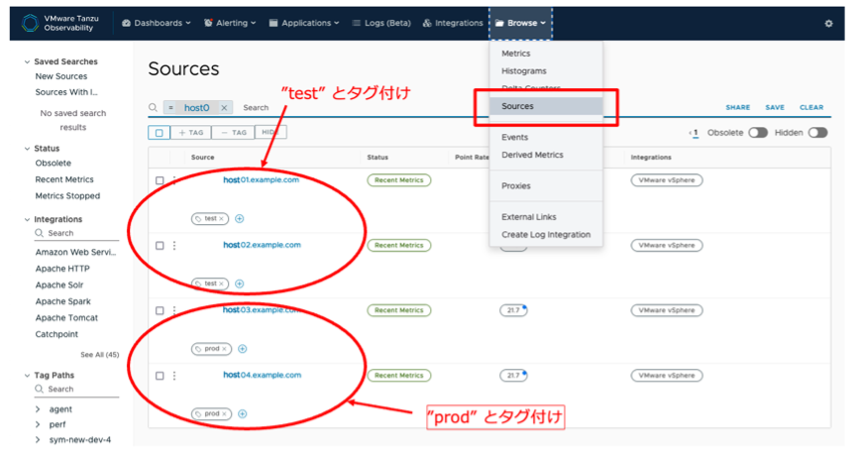Select Create Log Integration menu entry
The width and height of the screenshot is (864, 461).
point(546,235)
